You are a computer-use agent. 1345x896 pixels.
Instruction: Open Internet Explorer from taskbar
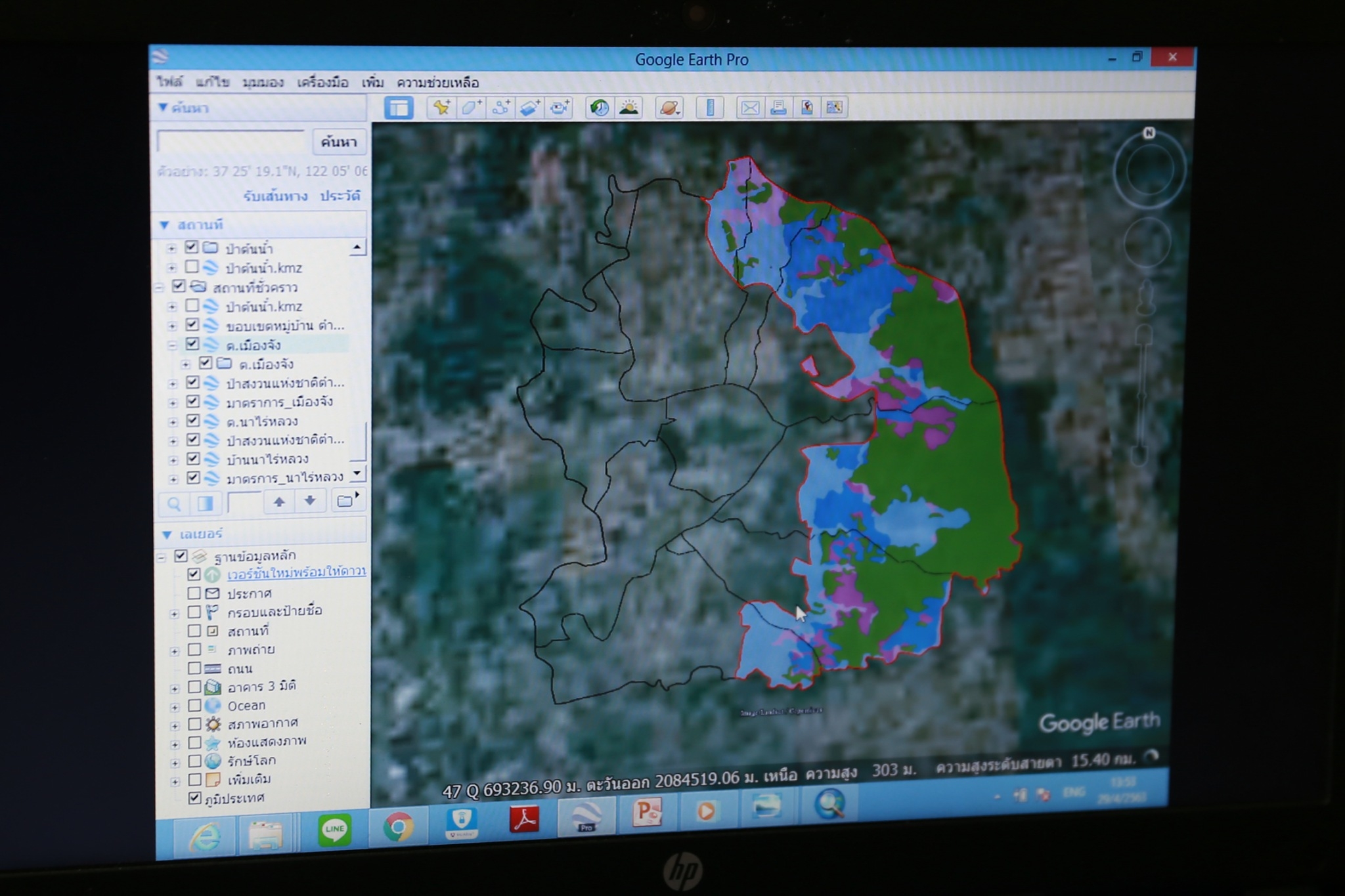[x=206, y=836]
